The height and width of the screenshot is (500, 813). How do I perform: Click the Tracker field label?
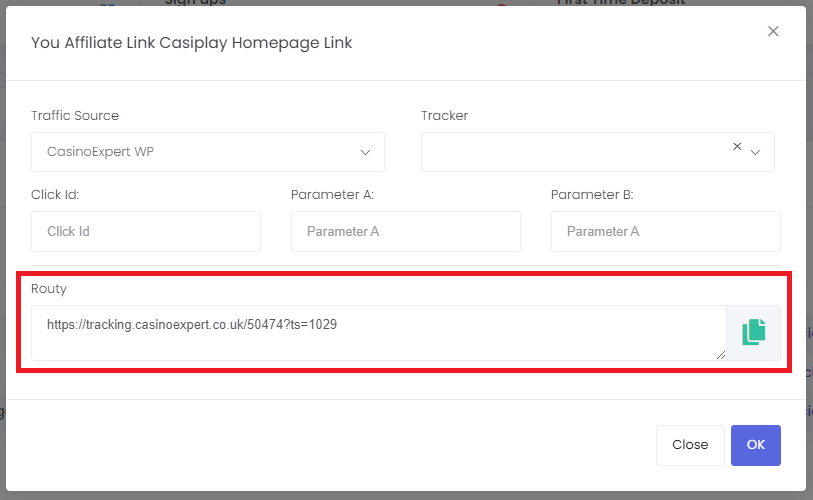pos(444,115)
